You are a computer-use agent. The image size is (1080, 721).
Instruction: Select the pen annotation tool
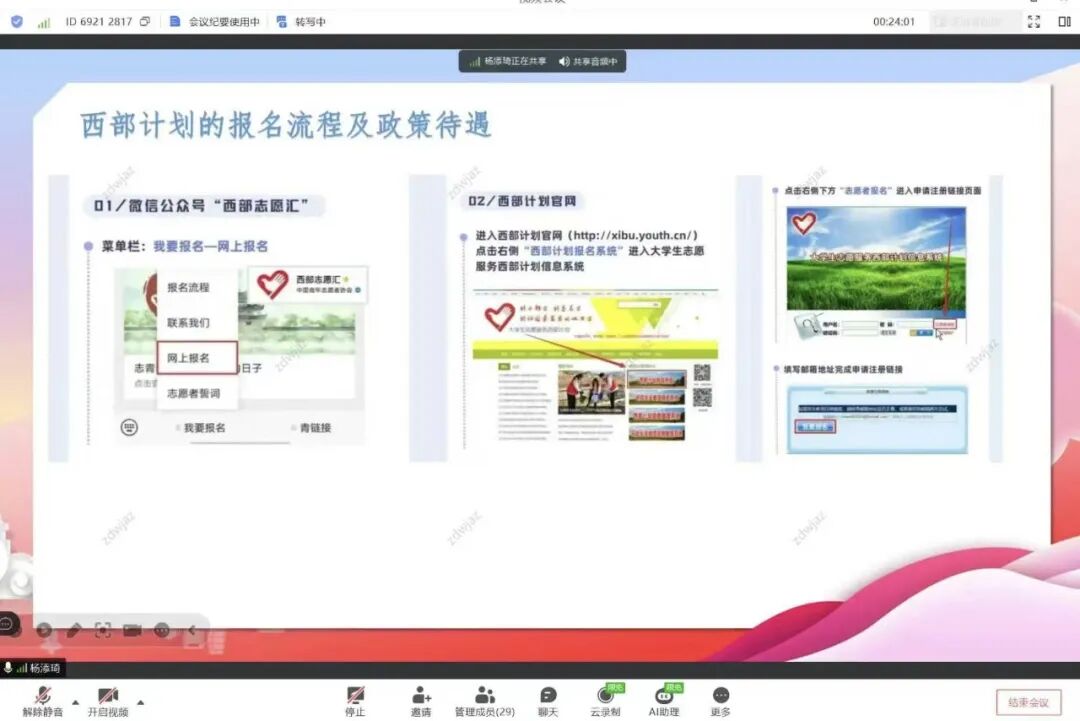pyautogui.click(x=74, y=629)
